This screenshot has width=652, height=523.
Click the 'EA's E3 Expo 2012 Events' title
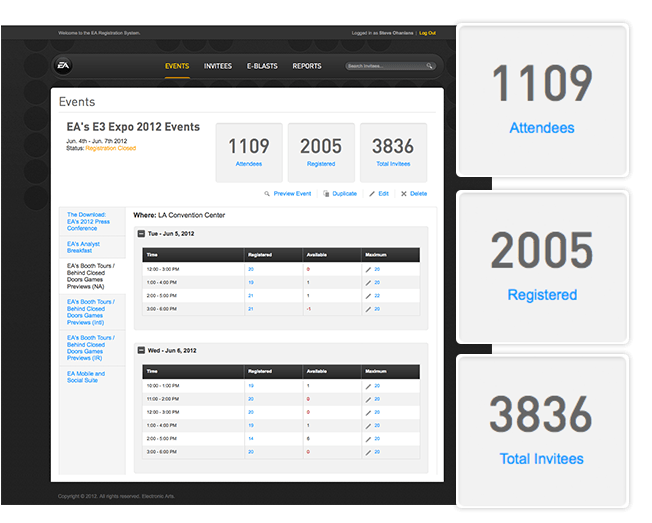[x=133, y=127]
